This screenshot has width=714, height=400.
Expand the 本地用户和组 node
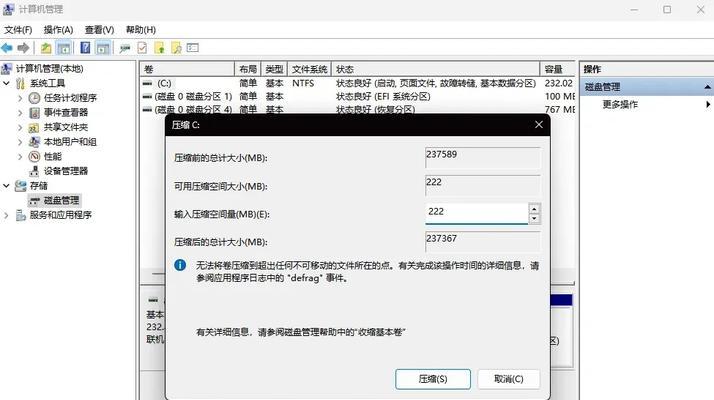click(20, 142)
